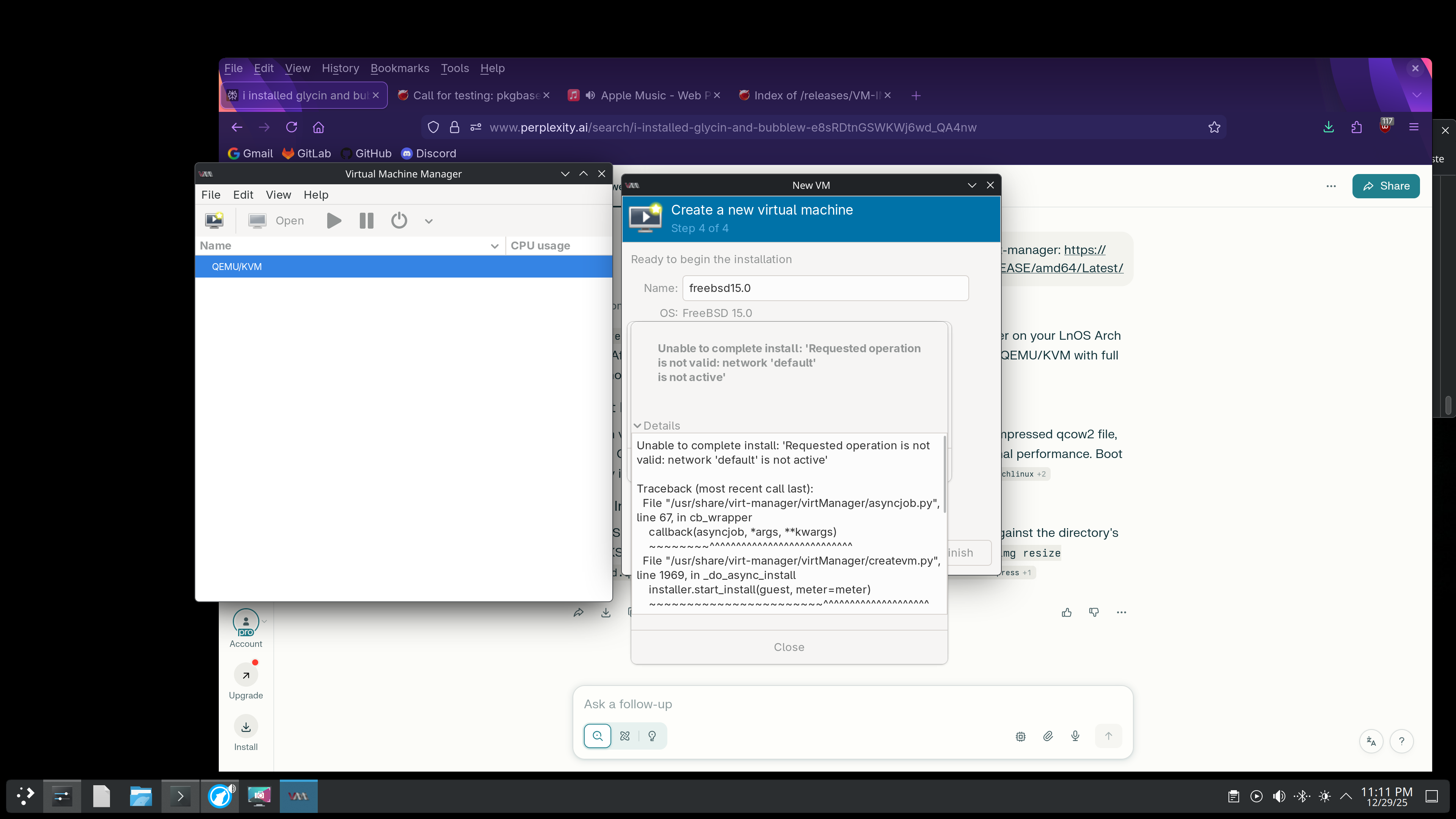
Task: Click the volume icon in system tray
Action: click(x=1279, y=796)
